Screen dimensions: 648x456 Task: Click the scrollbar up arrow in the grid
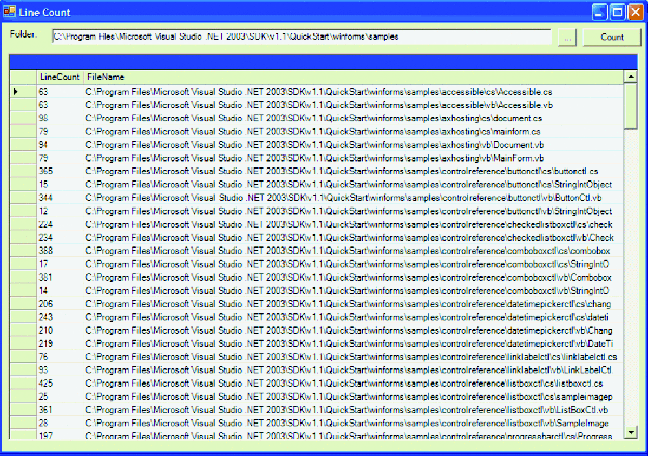630,76
